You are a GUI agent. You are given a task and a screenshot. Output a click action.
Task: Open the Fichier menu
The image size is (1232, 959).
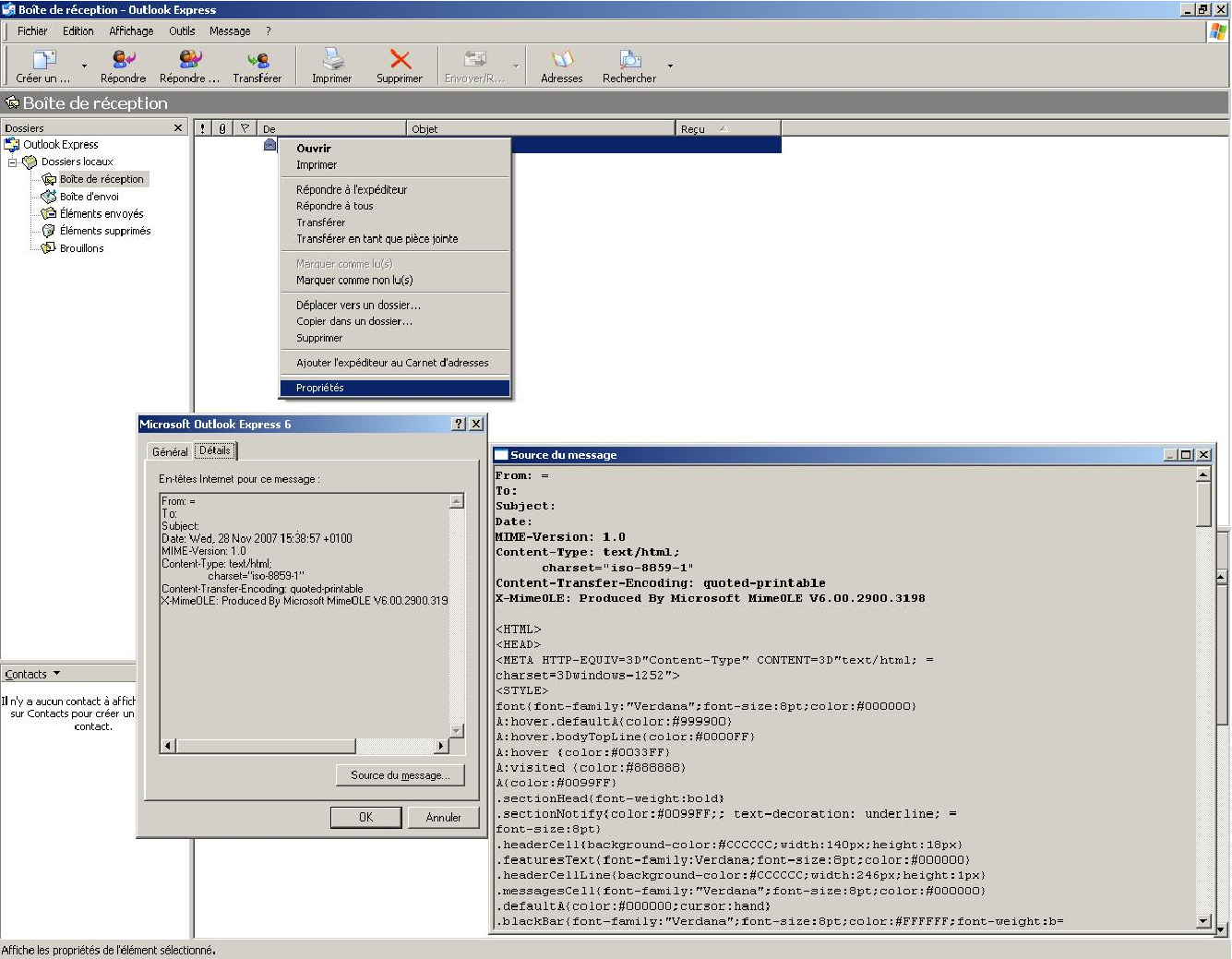[32, 30]
